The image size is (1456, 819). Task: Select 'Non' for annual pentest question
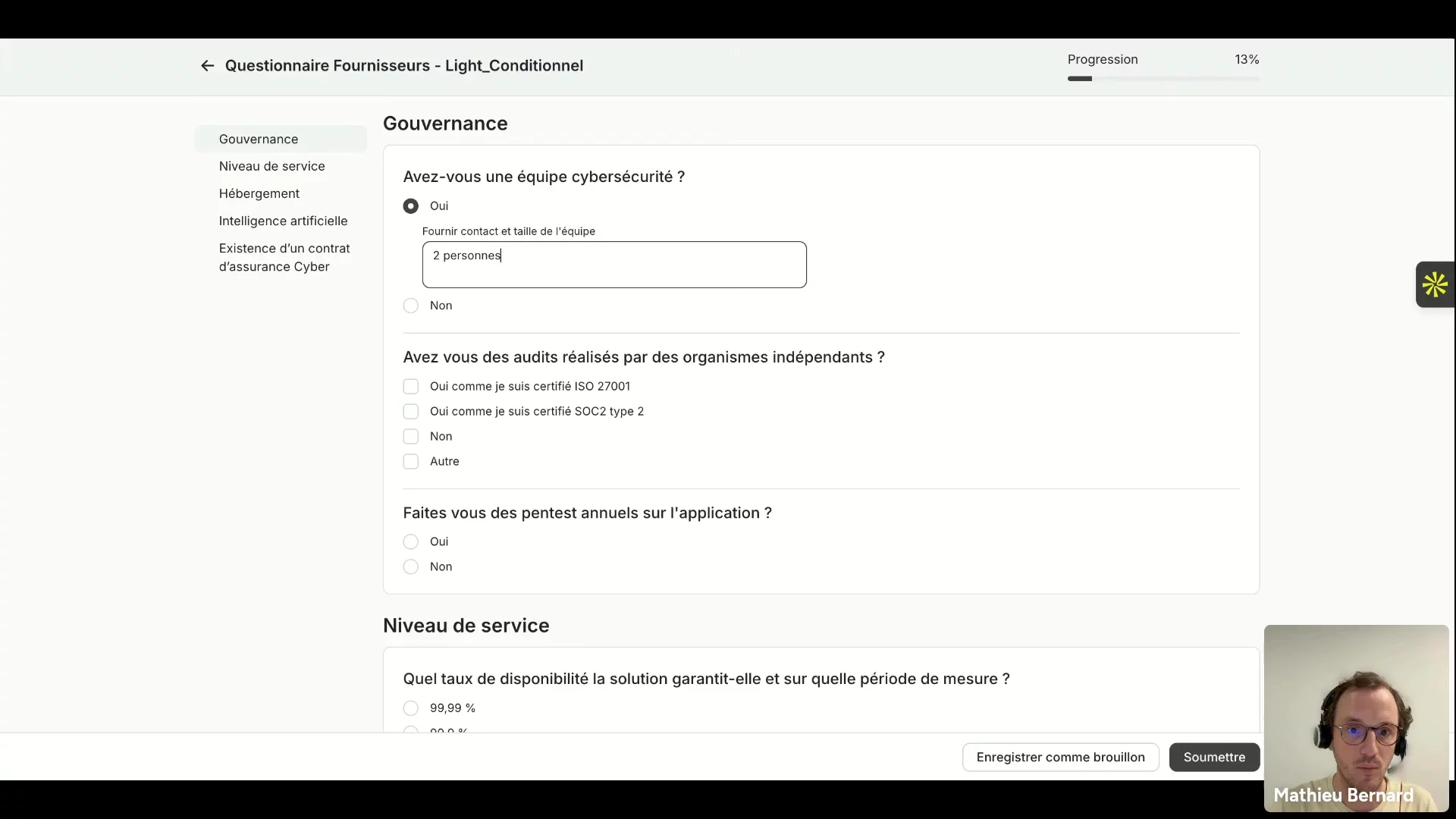pyautogui.click(x=410, y=567)
